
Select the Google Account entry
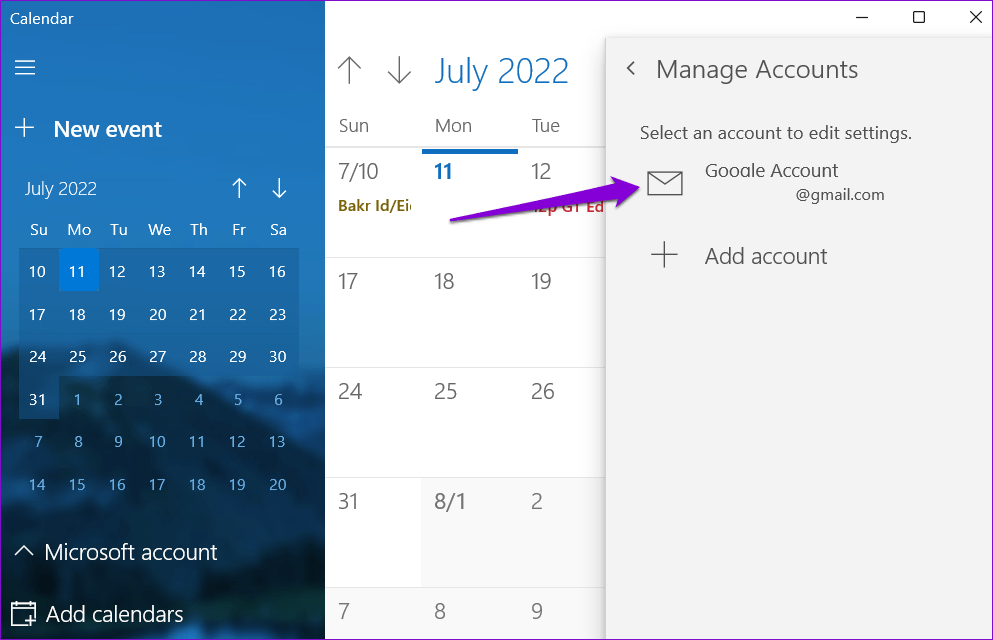[x=771, y=182]
